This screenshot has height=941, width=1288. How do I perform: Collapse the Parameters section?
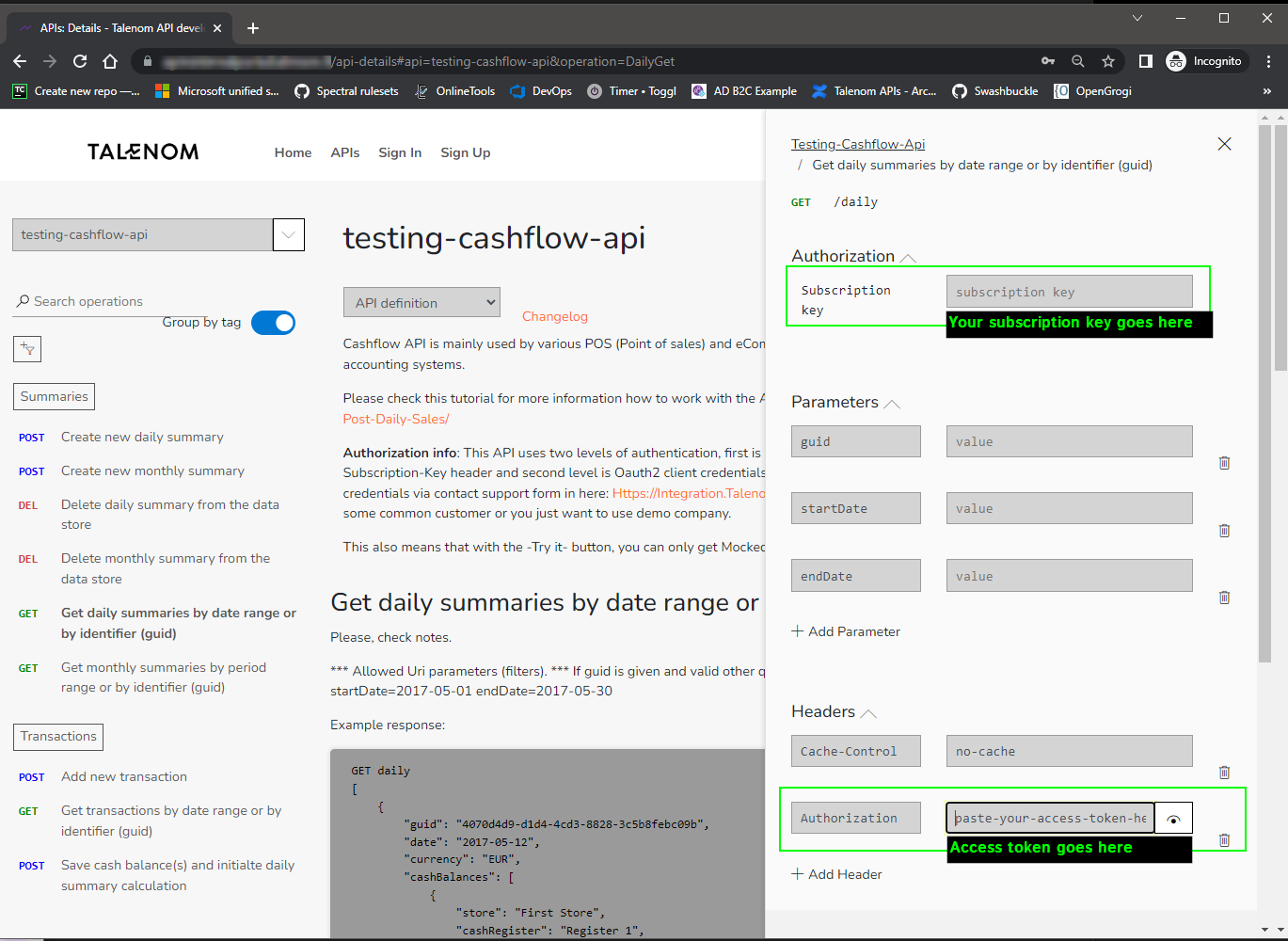coord(892,404)
